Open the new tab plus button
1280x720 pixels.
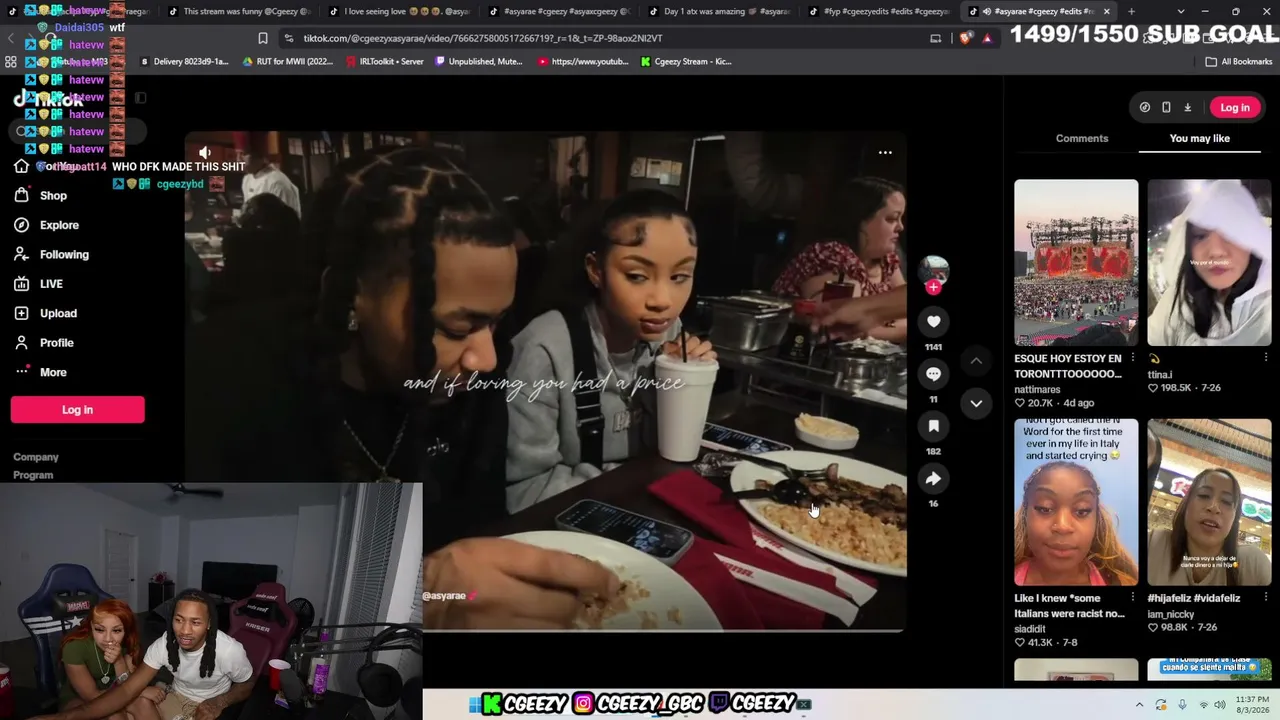[x=1131, y=12]
